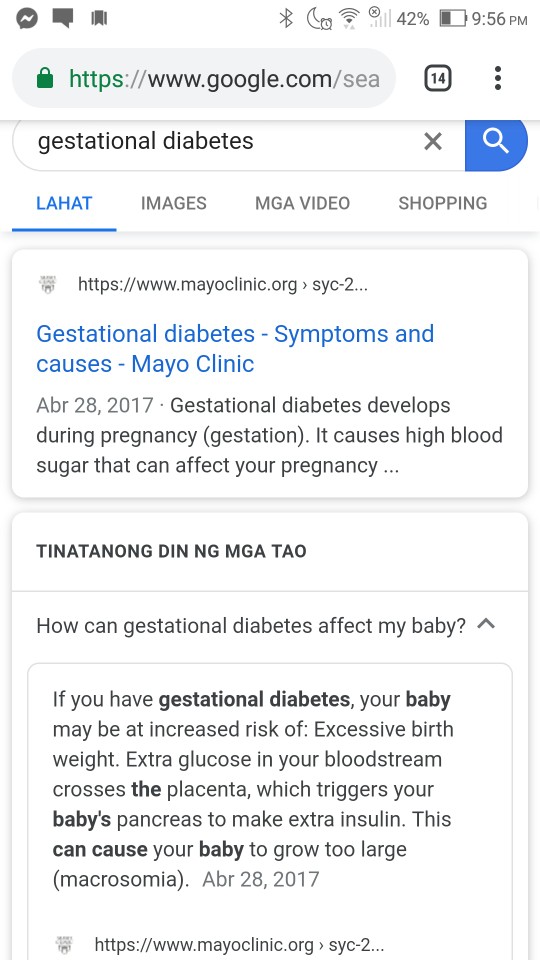The image size is (540, 960).
Task: Tap the Messenger notification icon in status bar
Action: click(x=27, y=19)
